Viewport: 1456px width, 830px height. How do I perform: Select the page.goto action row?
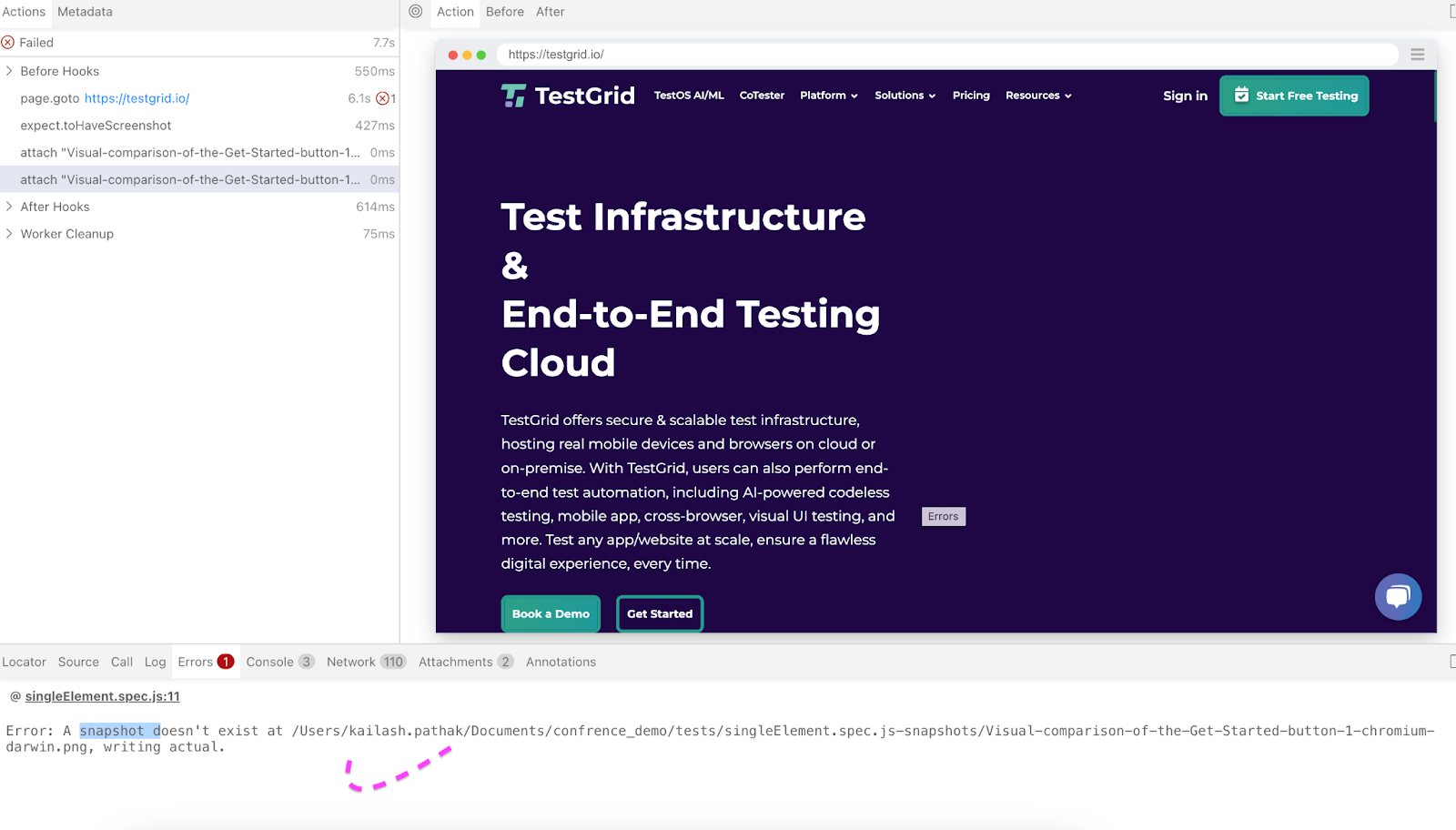(199, 98)
